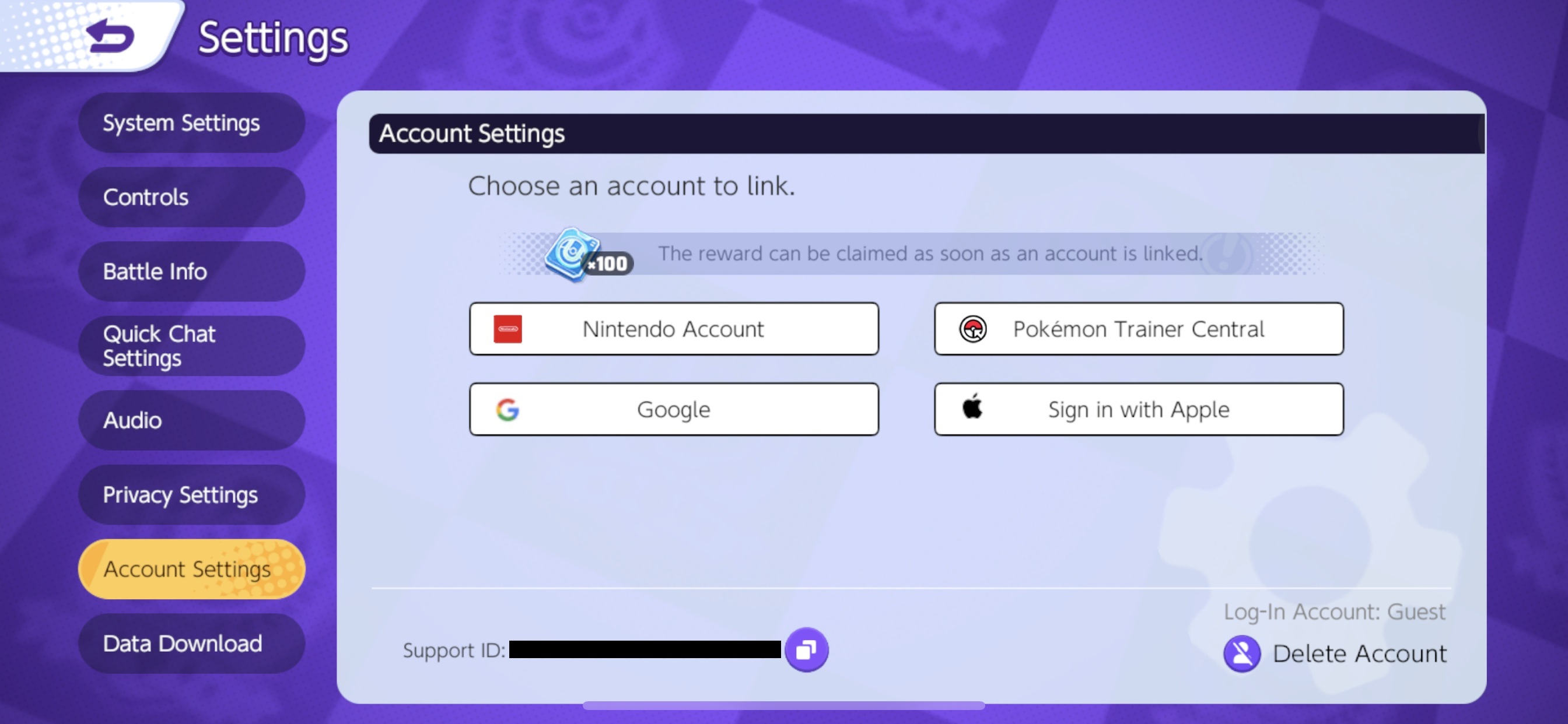Open System Settings tab
The height and width of the screenshot is (724, 1568).
click(191, 123)
